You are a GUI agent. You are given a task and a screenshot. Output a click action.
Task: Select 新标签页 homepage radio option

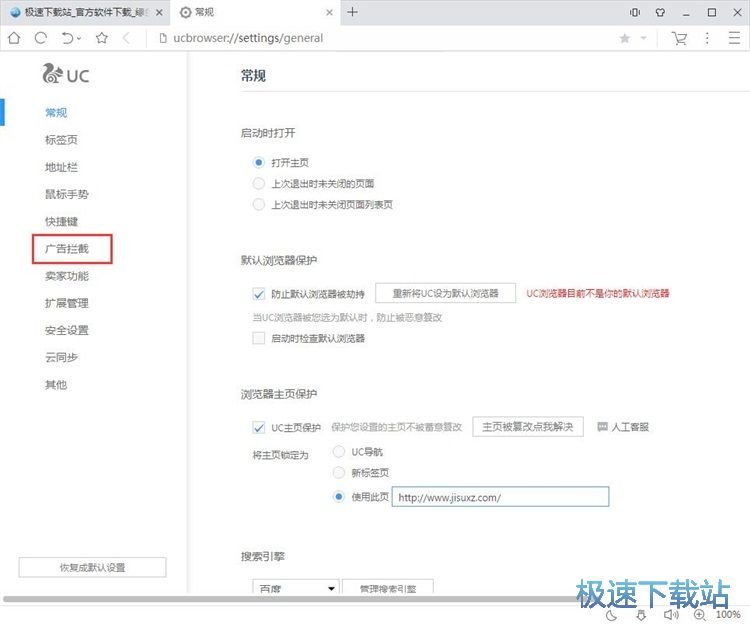tap(339, 472)
